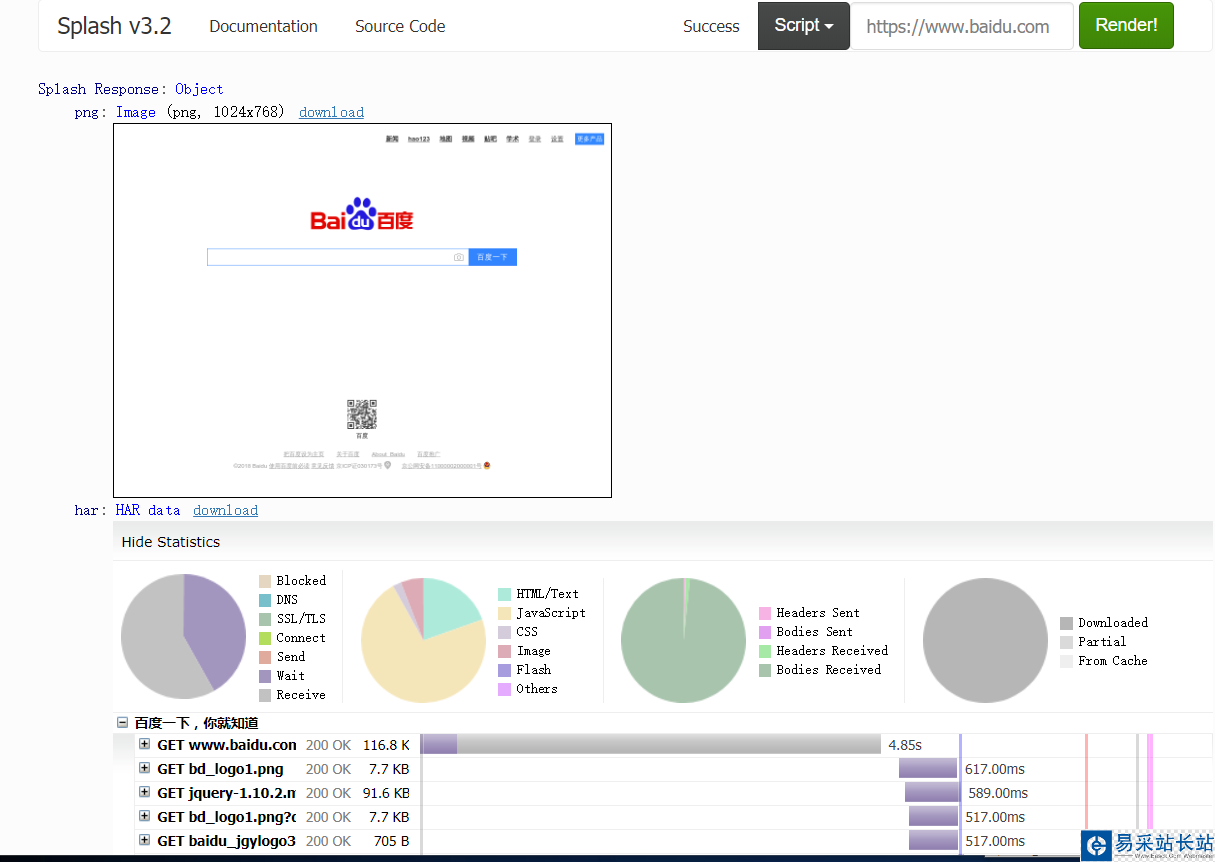Open the Script dropdown

coord(804,26)
